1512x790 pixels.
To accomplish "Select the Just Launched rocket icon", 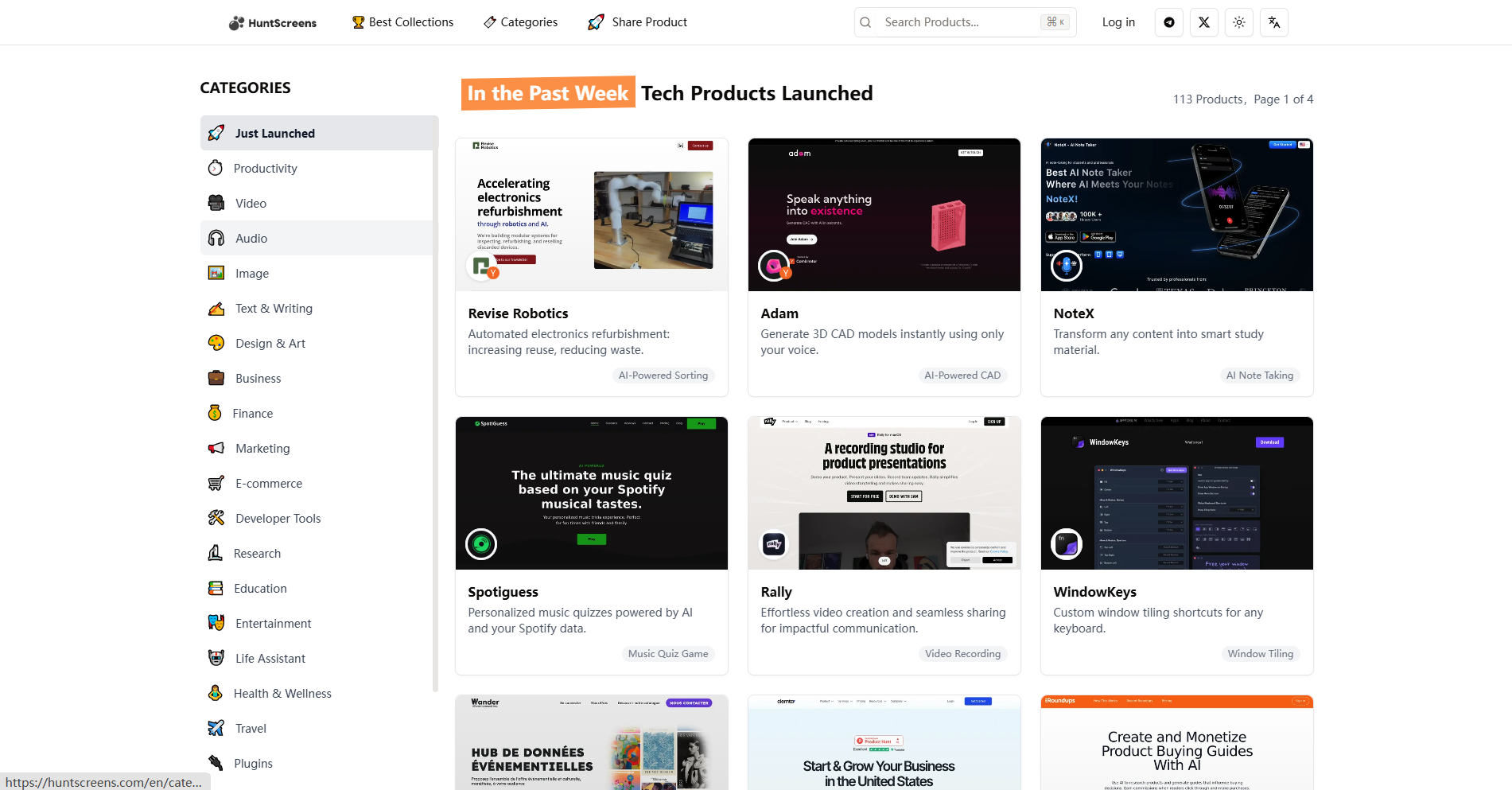I will 216,133.
